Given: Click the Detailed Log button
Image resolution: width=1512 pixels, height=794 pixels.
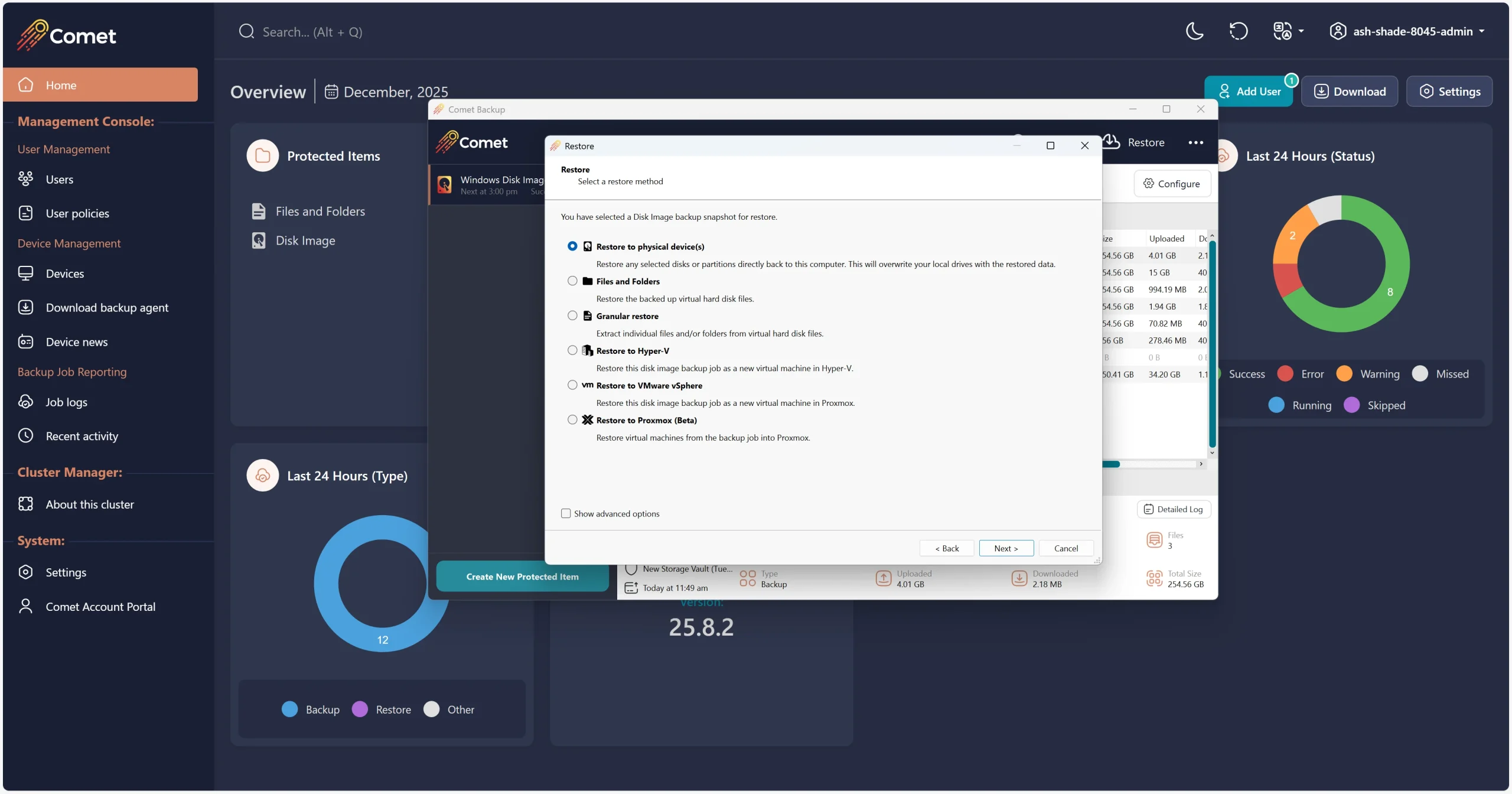Looking at the screenshot, I should [x=1174, y=509].
